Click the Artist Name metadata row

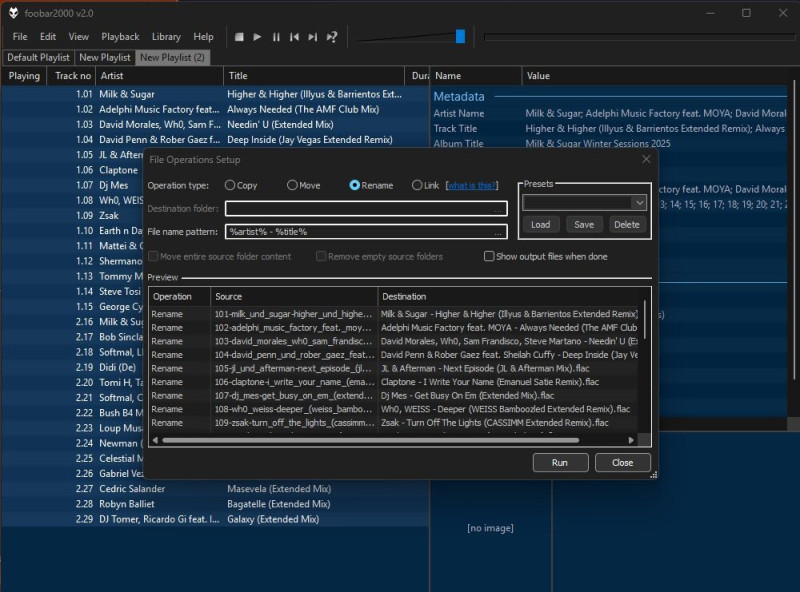point(610,113)
